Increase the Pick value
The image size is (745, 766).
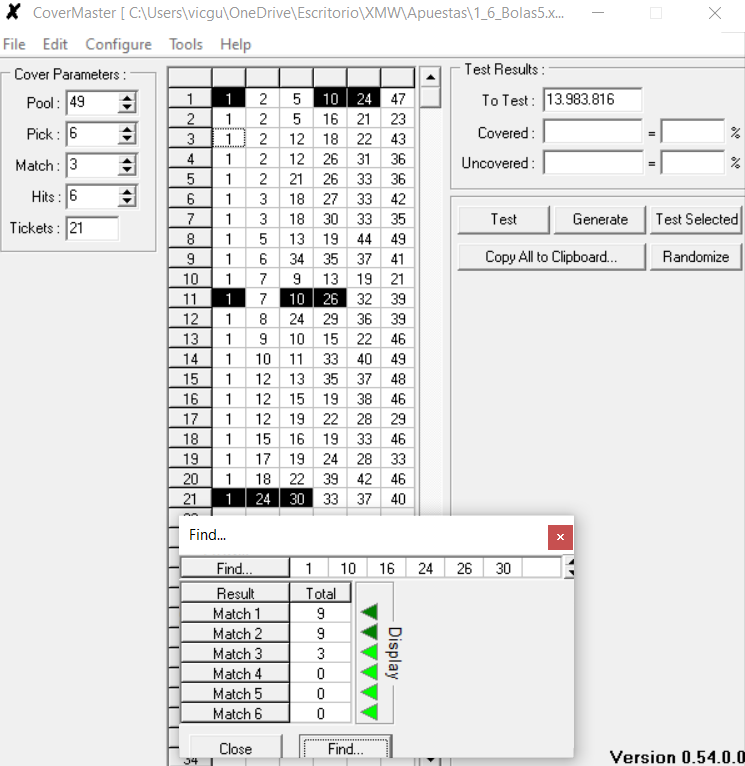127,129
